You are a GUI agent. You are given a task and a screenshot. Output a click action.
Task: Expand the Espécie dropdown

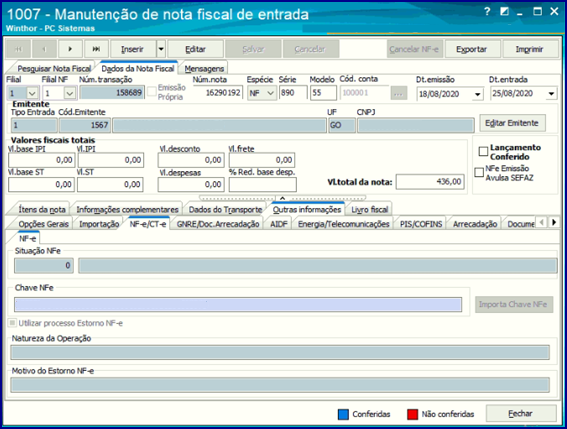click(270, 93)
